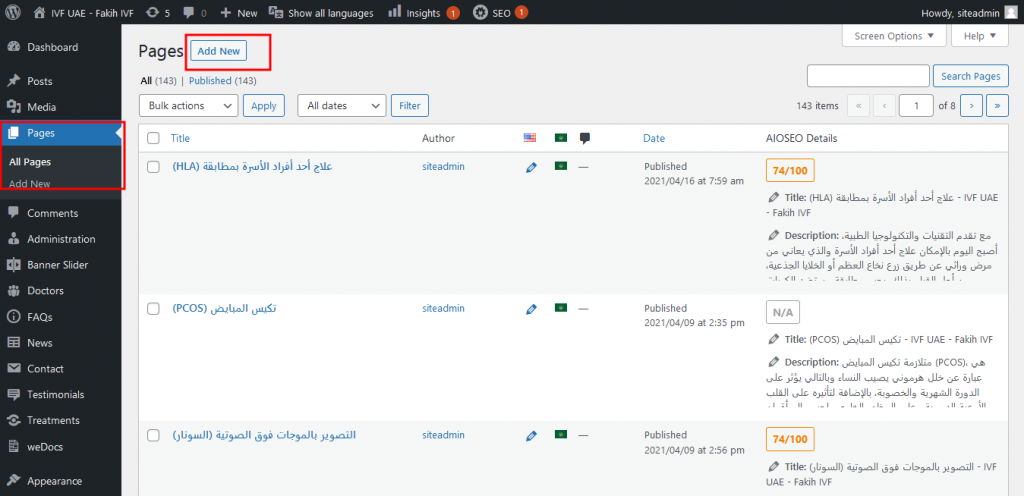Viewport: 1024px width, 496px height.
Task: Click Apply button
Action: [264, 106]
